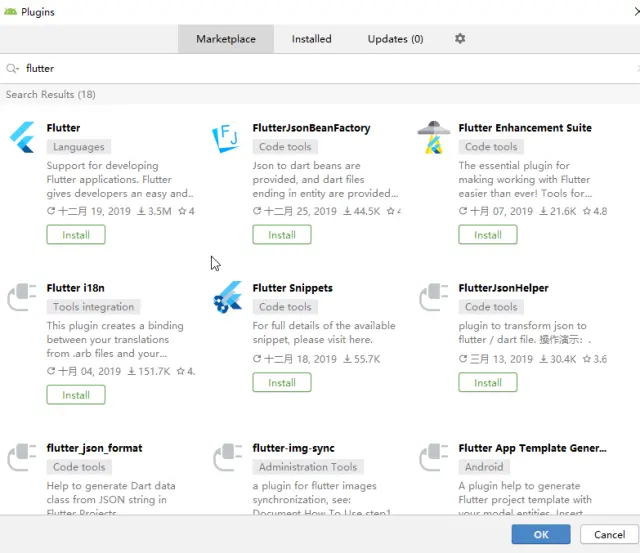Open the plugins settings gear menu
Viewport: 640px width, 553px height.
[x=460, y=39]
